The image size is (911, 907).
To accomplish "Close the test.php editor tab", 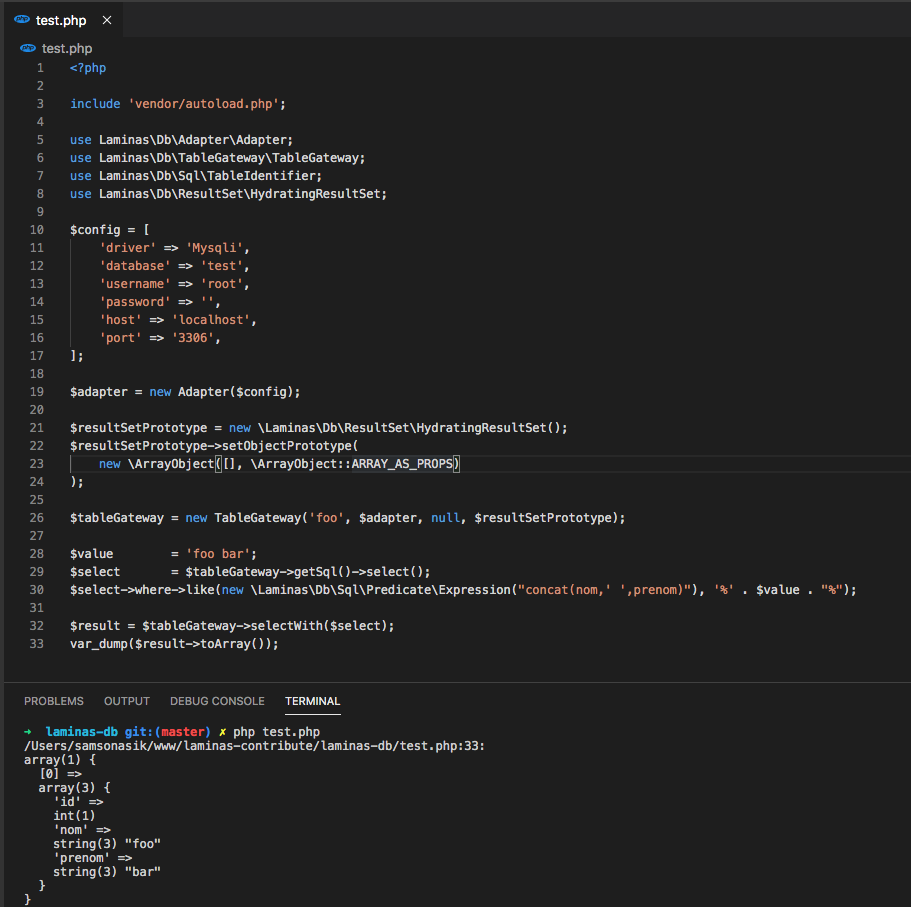I will [x=107, y=19].
